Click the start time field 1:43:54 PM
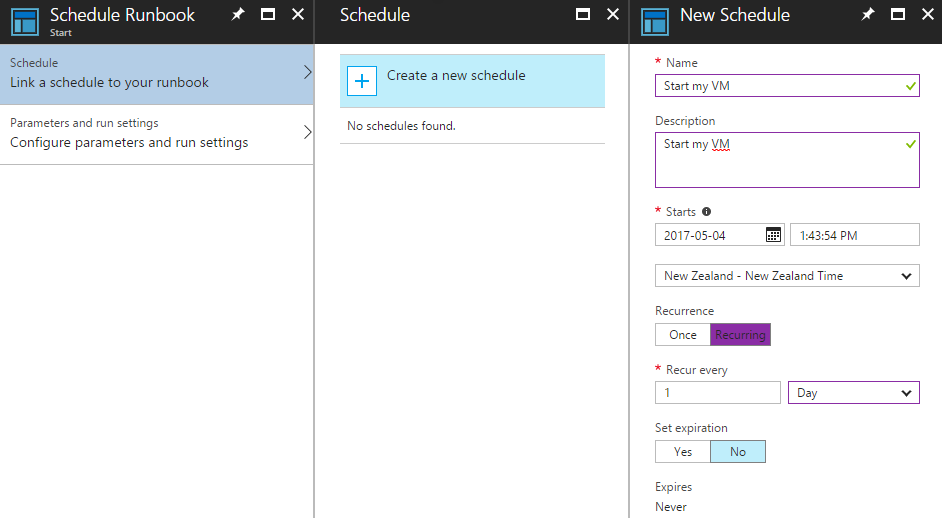The height and width of the screenshot is (518, 942). (854, 235)
